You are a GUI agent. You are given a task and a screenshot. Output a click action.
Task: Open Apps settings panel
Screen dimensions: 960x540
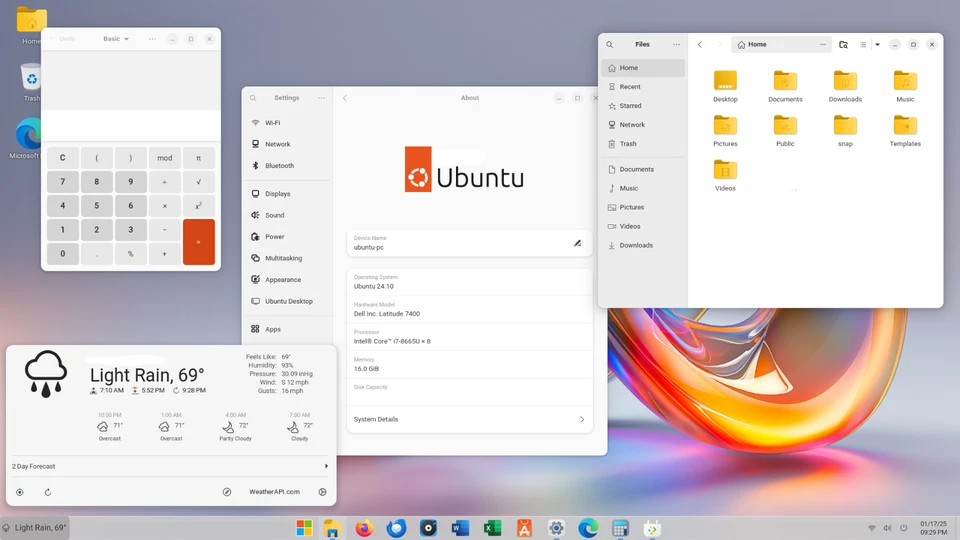(287, 329)
